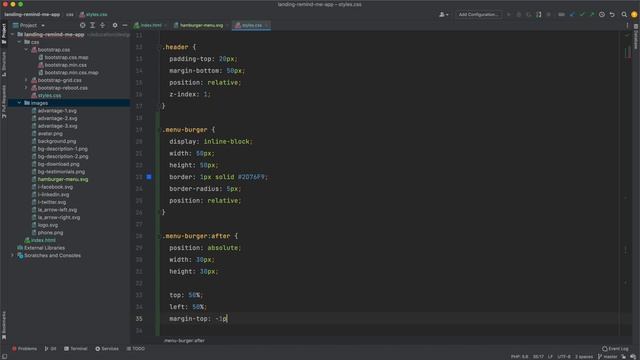Viewport: 640px width, 360px height.
Task: Open Services tool window tab
Action: [107, 349]
